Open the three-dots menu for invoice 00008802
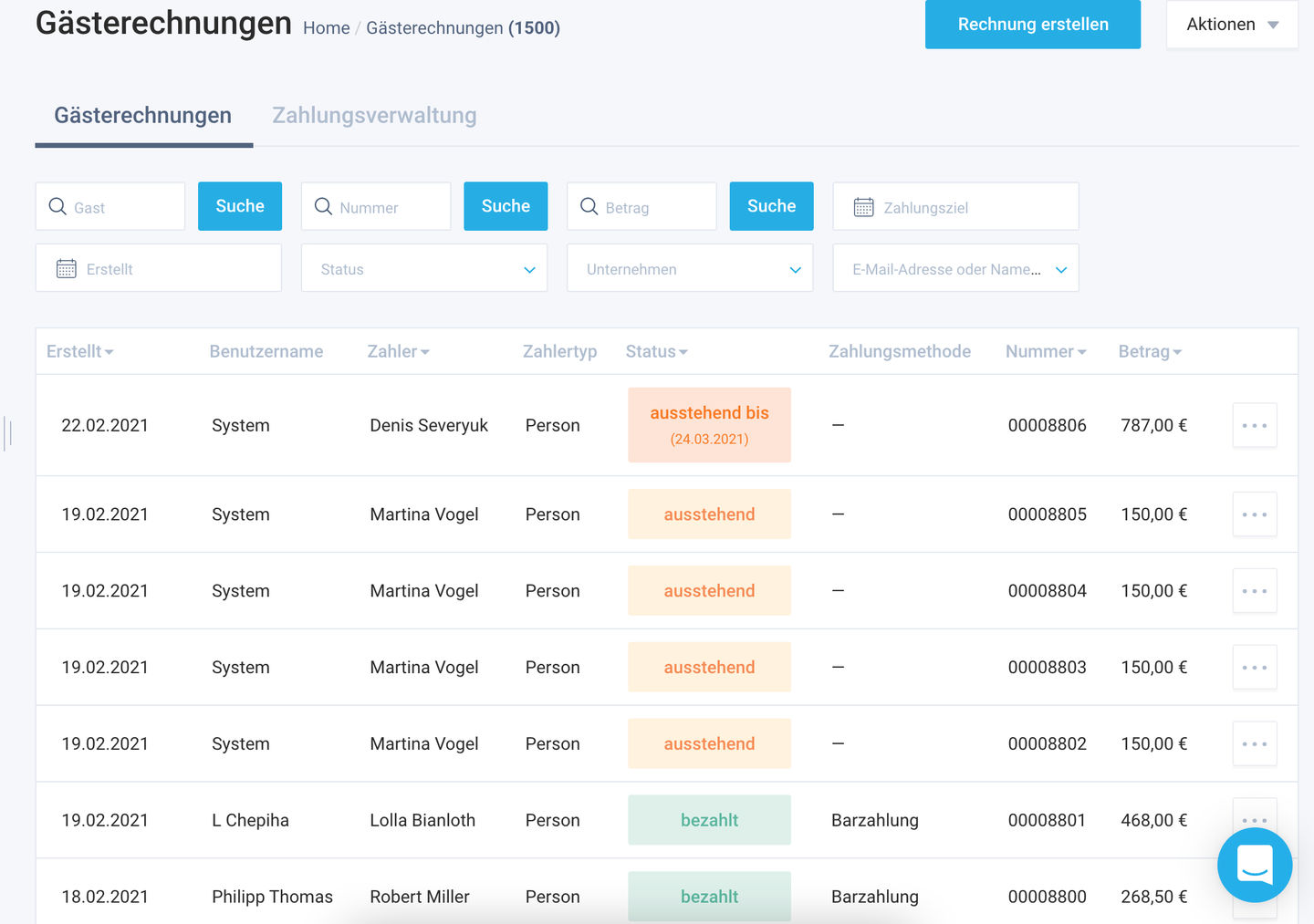 [1255, 744]
